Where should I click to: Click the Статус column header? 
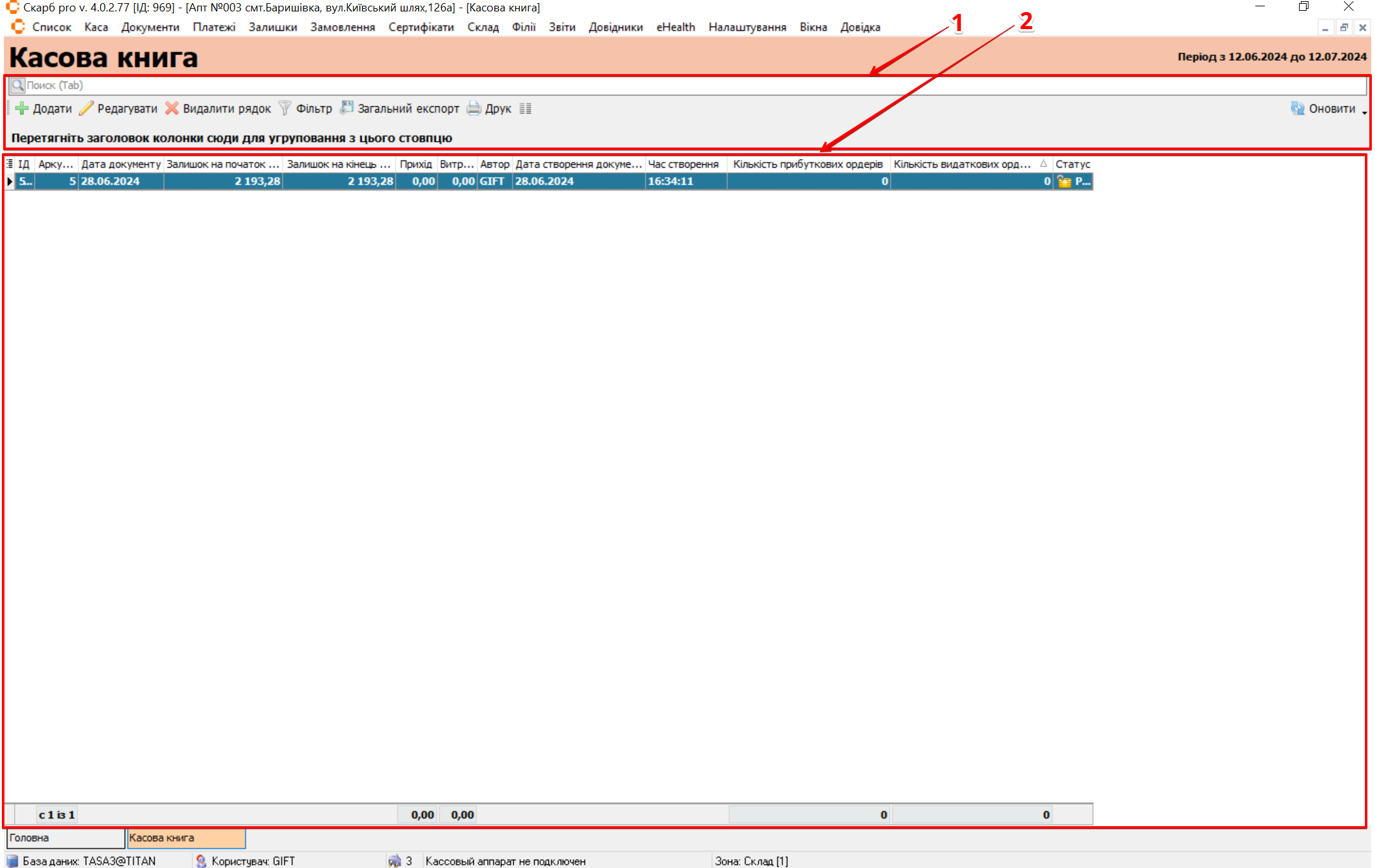click(1072, 164)
